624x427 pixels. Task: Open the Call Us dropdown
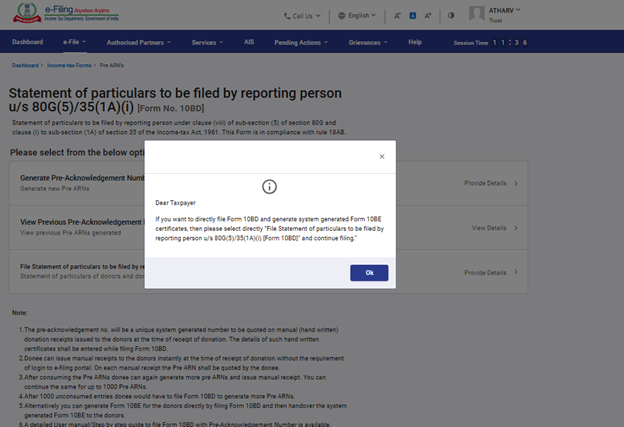tap(304, 16)
